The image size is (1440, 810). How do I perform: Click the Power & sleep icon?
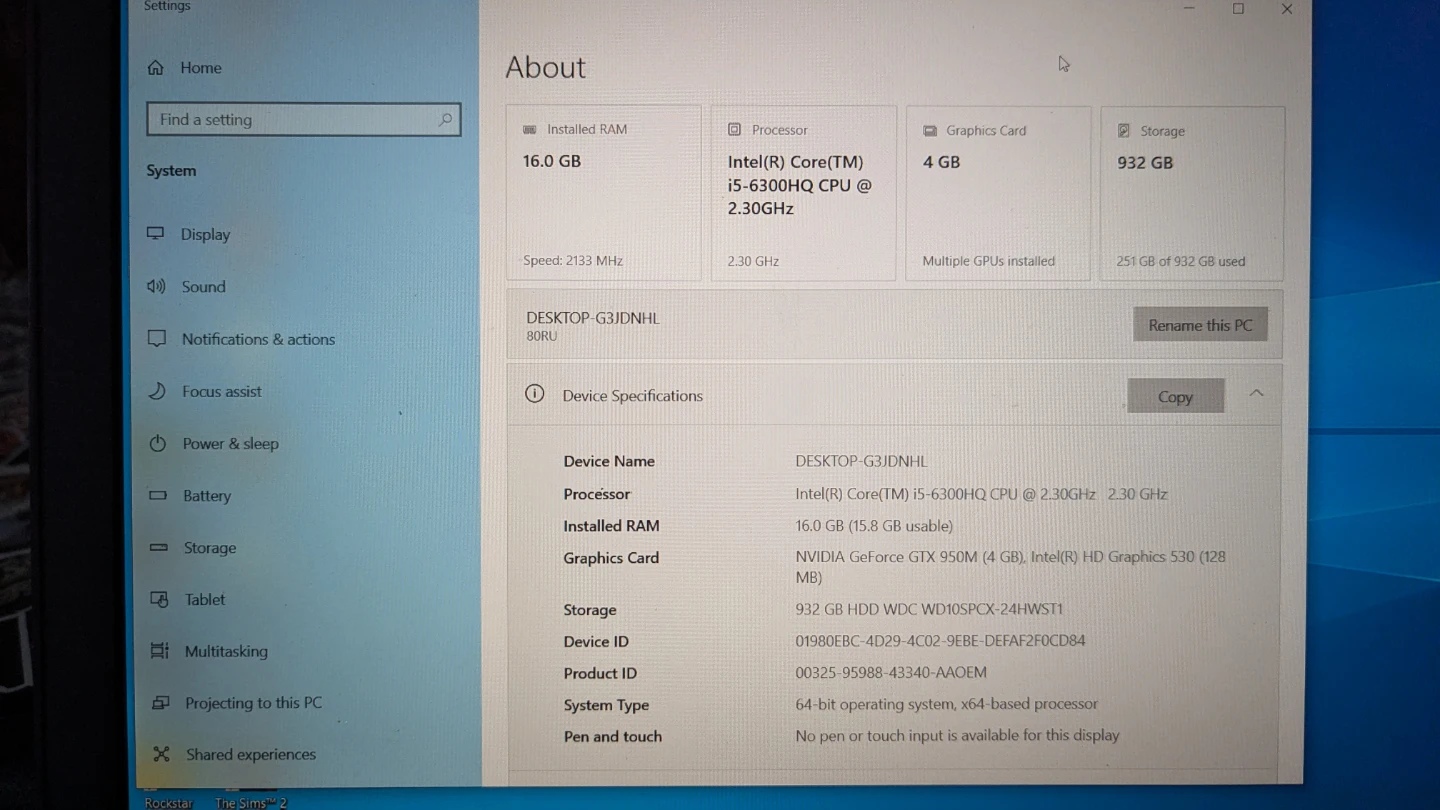tap(158, 443)
